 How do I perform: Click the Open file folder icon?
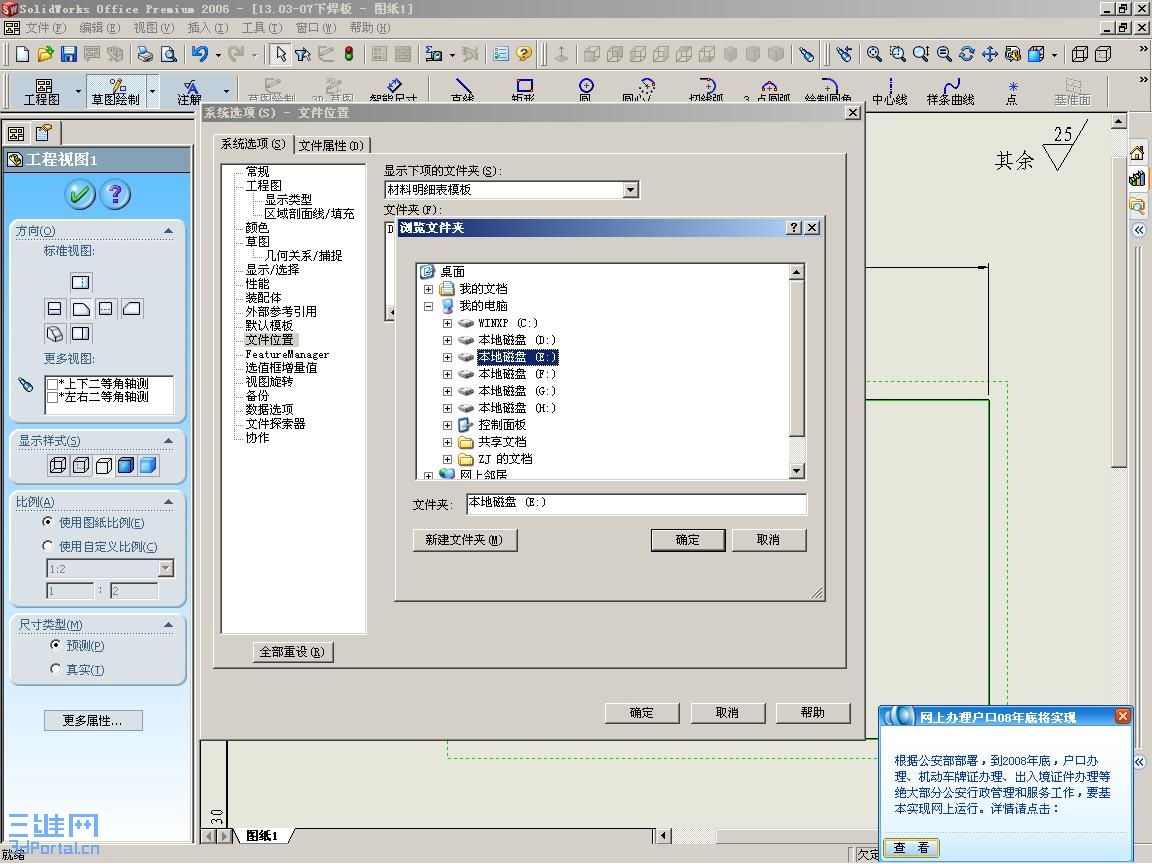point(46,54)
